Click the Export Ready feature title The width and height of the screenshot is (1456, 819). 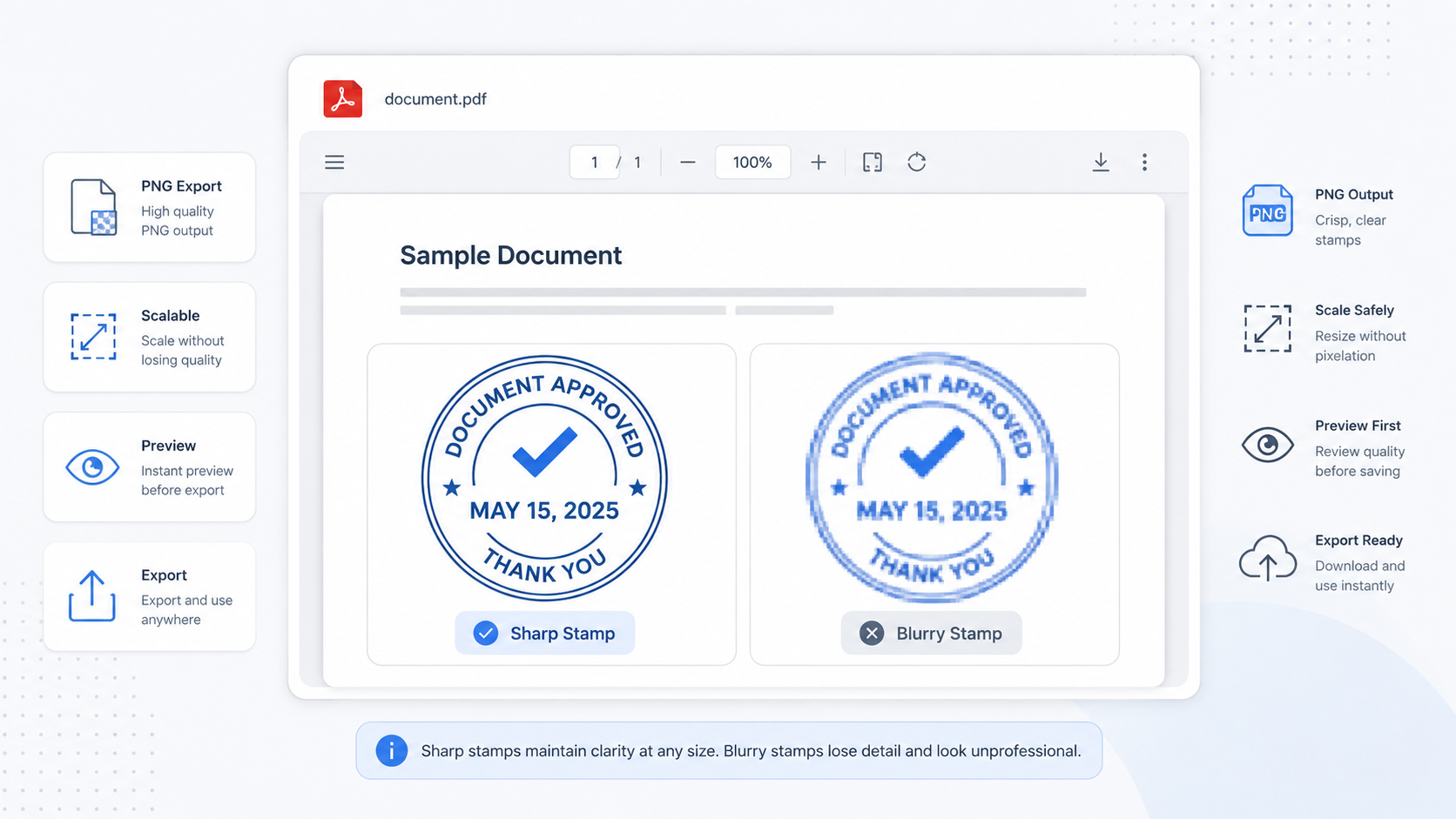pyautogui.click(x=1358, y=540)
